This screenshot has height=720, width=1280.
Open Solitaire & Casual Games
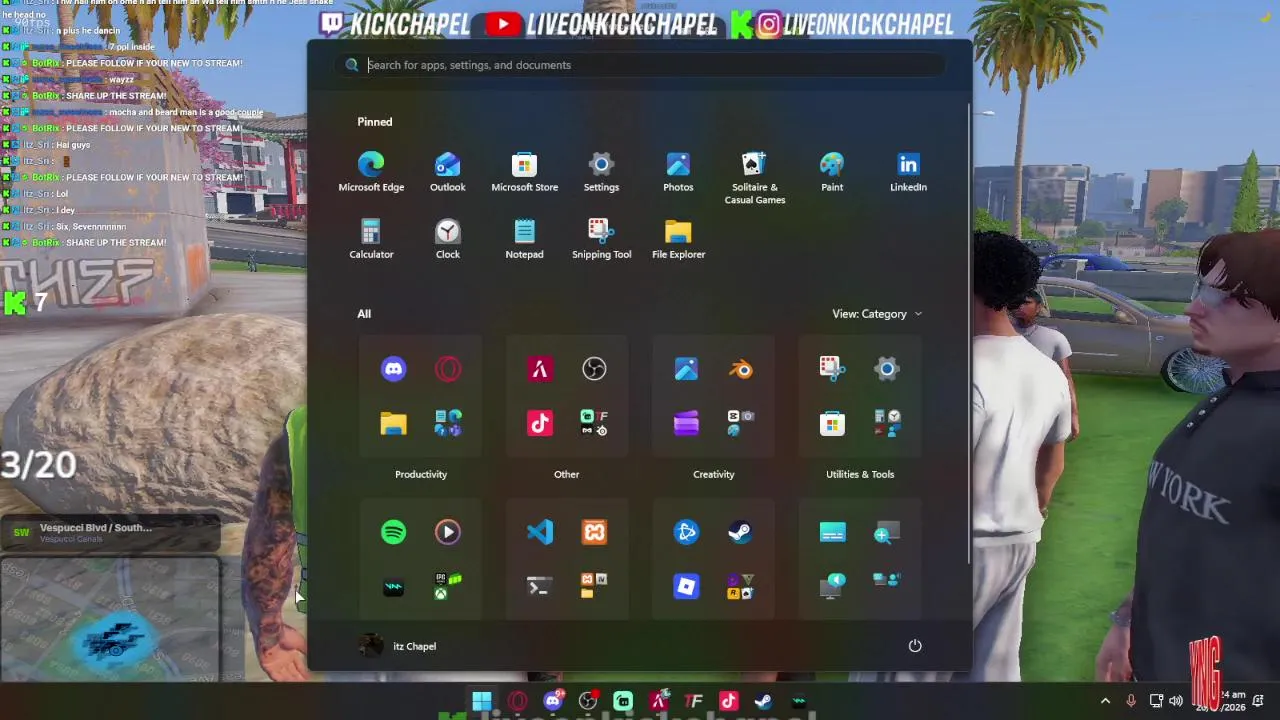pos(755,178)
